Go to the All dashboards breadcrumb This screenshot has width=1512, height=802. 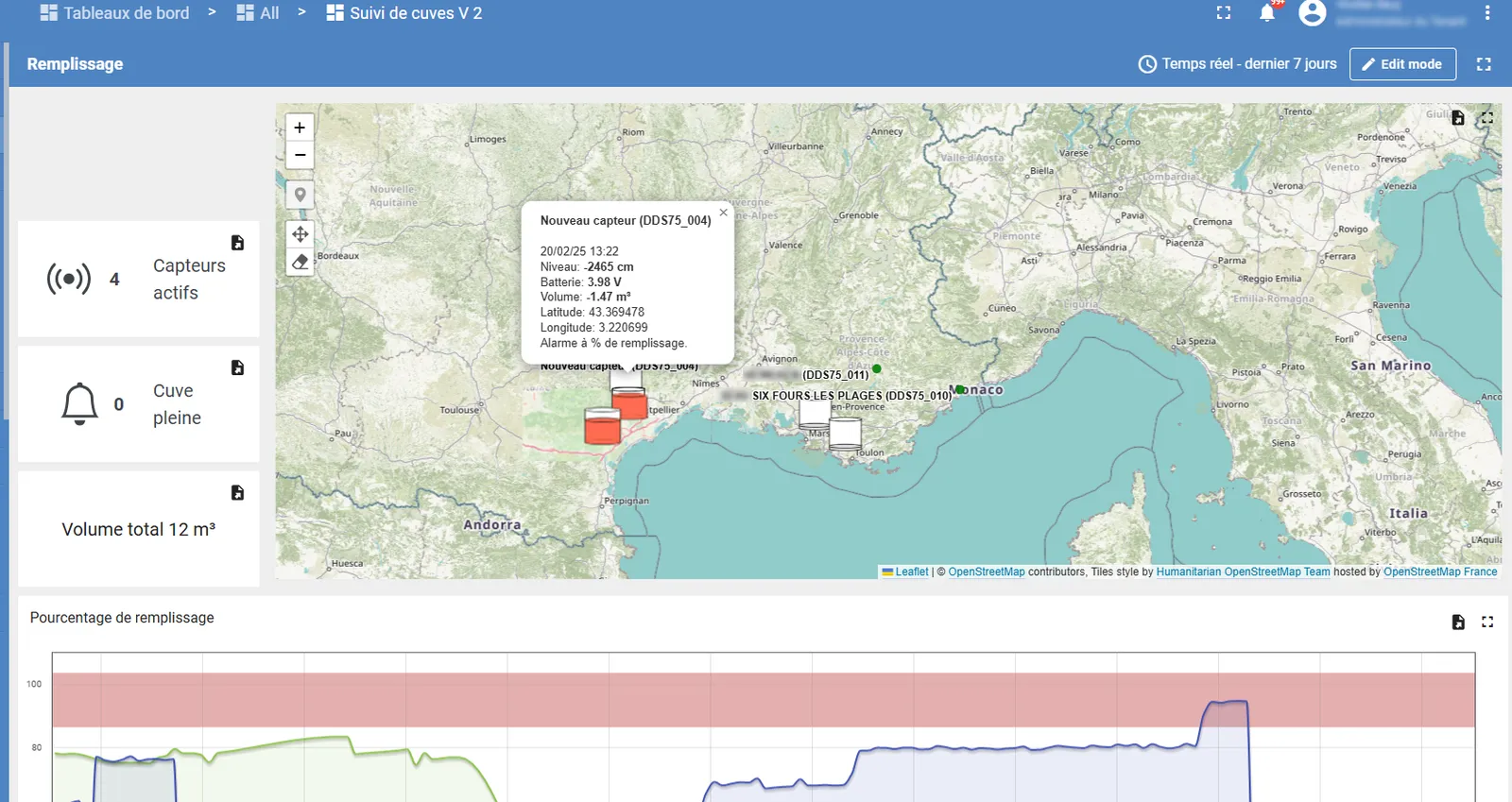coord(258,13)
